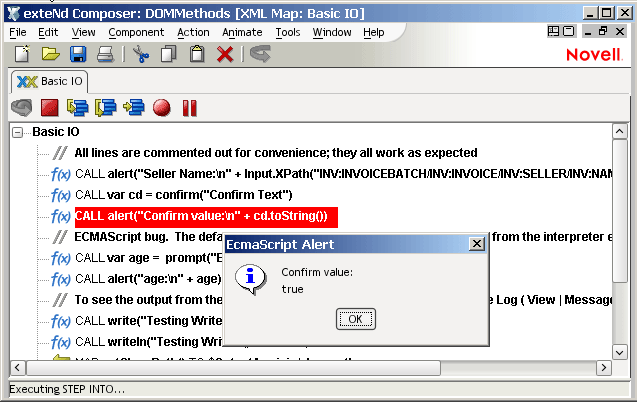Pause animation with the red bars icon
637x402 pixels.
190,108
